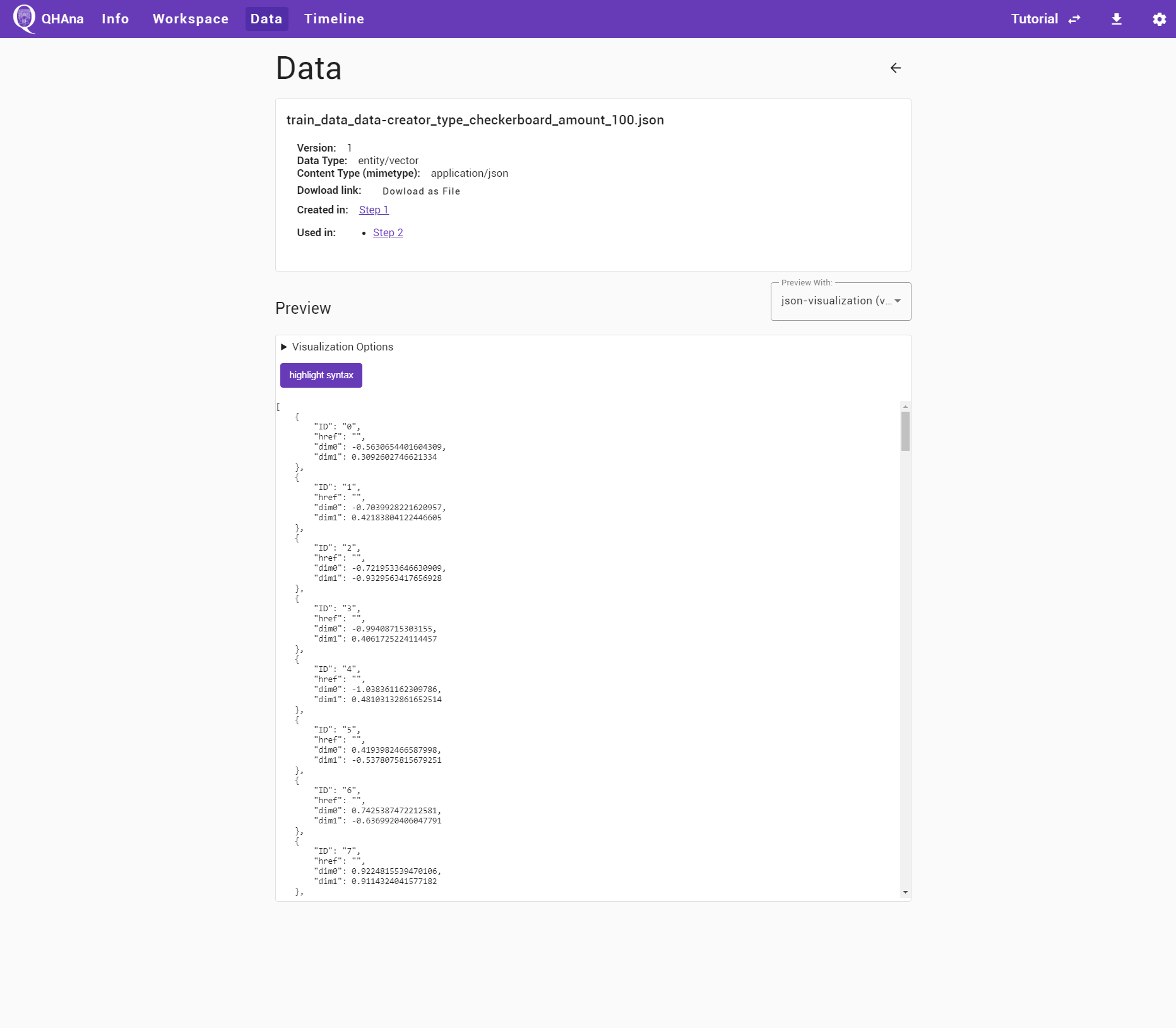This screenshot has width=1176, height=1028.
Task: Click the dim1 value 0.3092602746621334
Action: pos(394,457)
